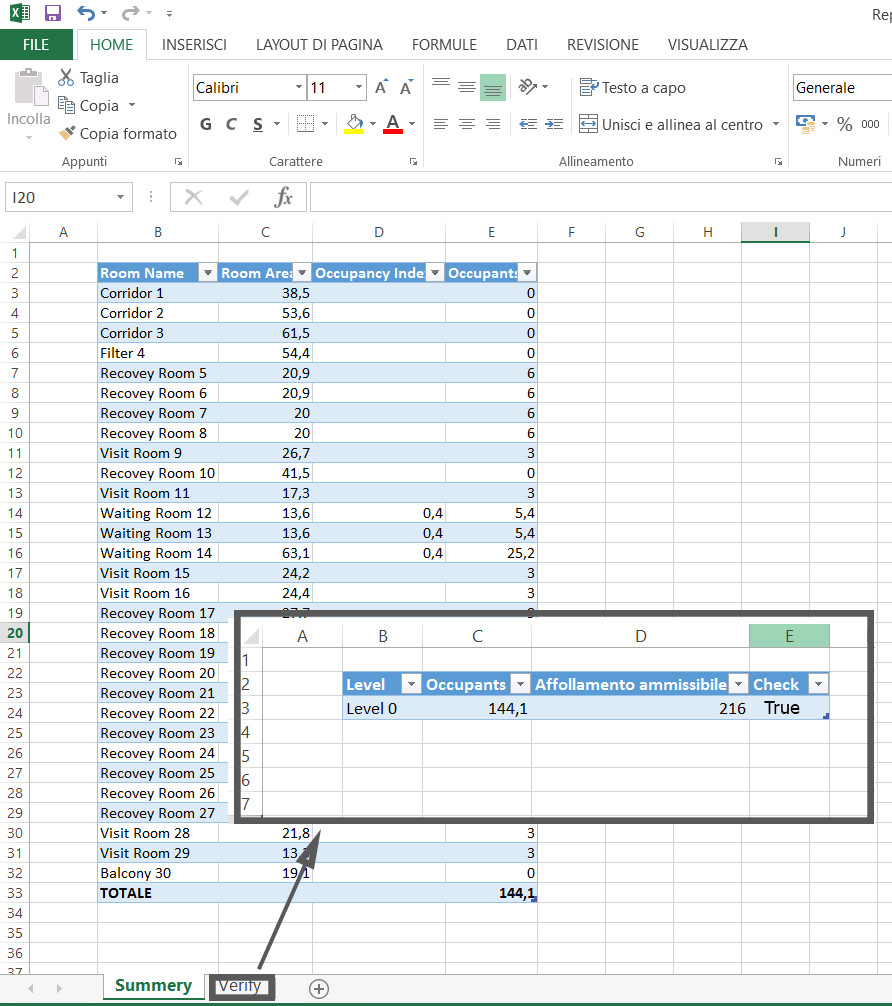The image size is (892, 1006).
Task: Apply percent style icon
Action: pos(845,124)
